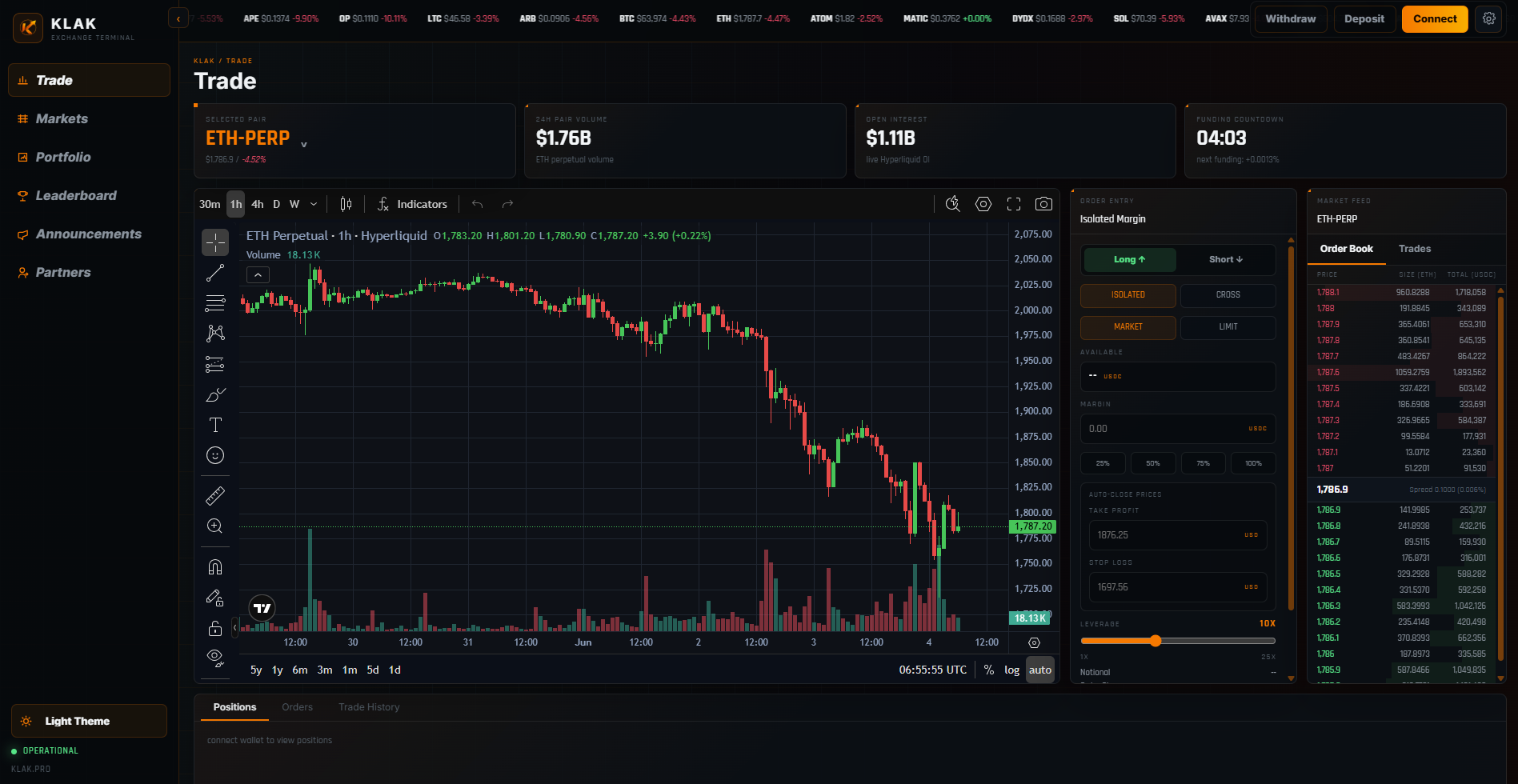The height and width of the screenshot is (784, 1518).
Task: Switch chart to 30m interval
Action: tap(210, 204)
